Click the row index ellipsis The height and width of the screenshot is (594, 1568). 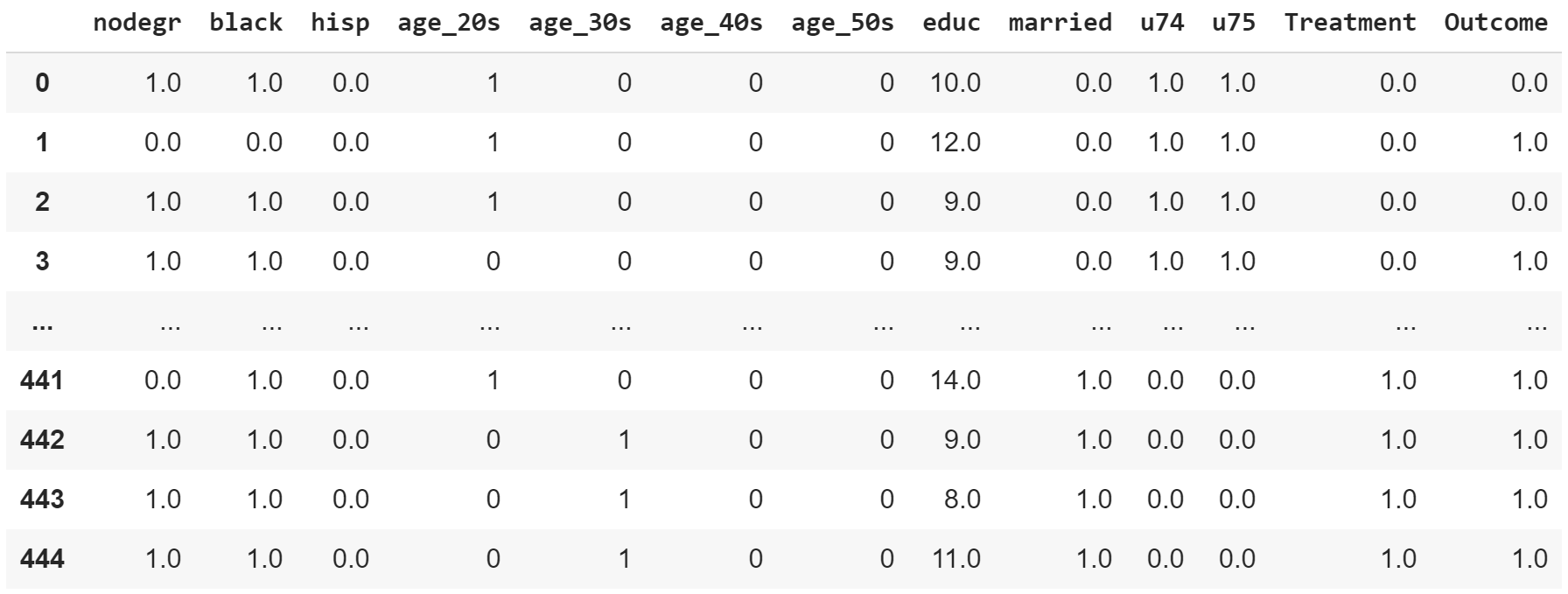click(x=42, y=325)
